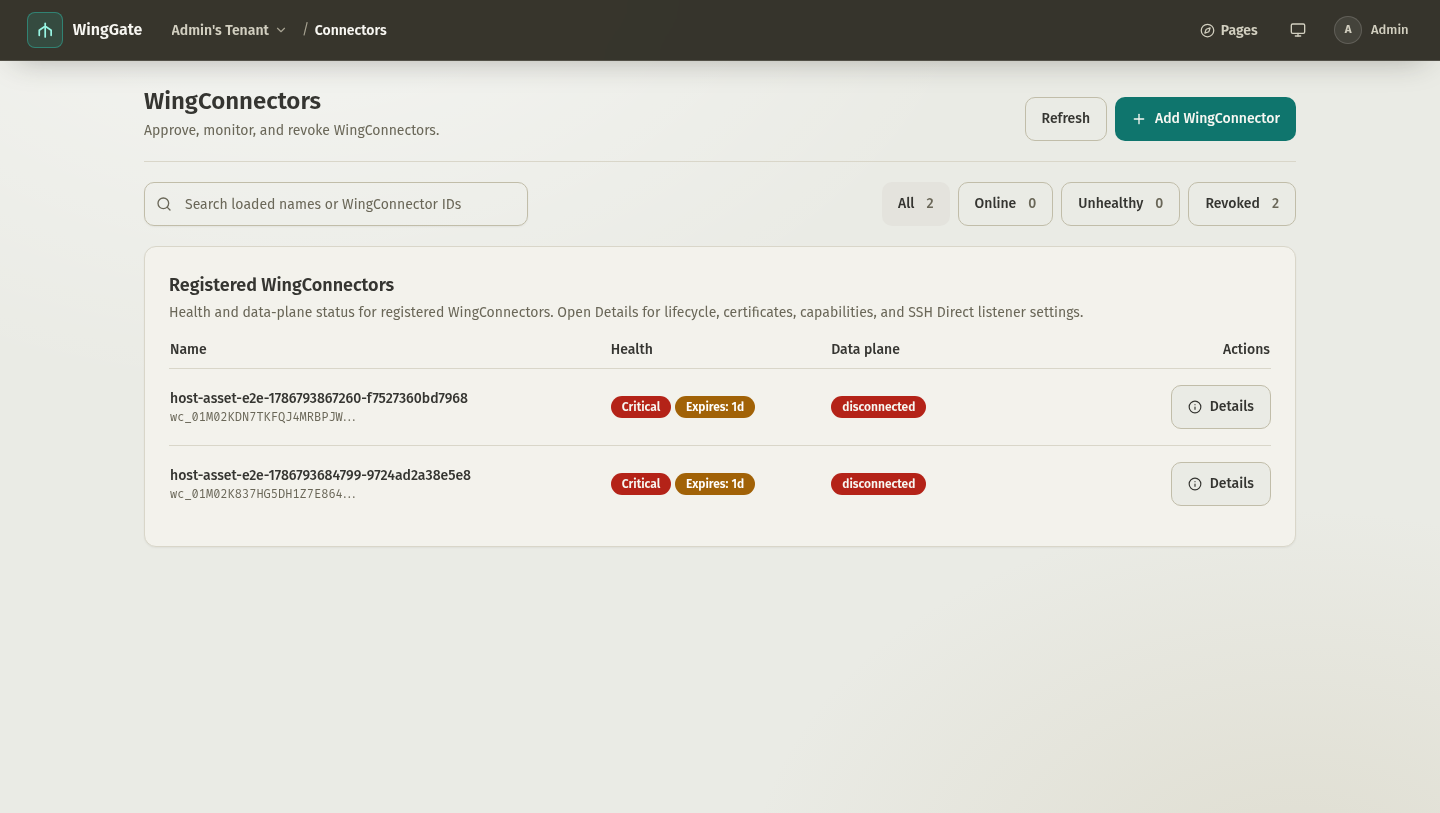This screenshot has width=1440, height=813.
Task: Click the Admin avatar circle
Action: (x=1348, y=30)
